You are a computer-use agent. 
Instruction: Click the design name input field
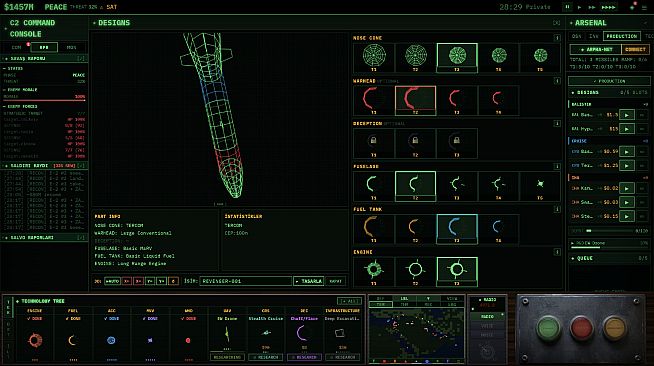pos(246,281)
